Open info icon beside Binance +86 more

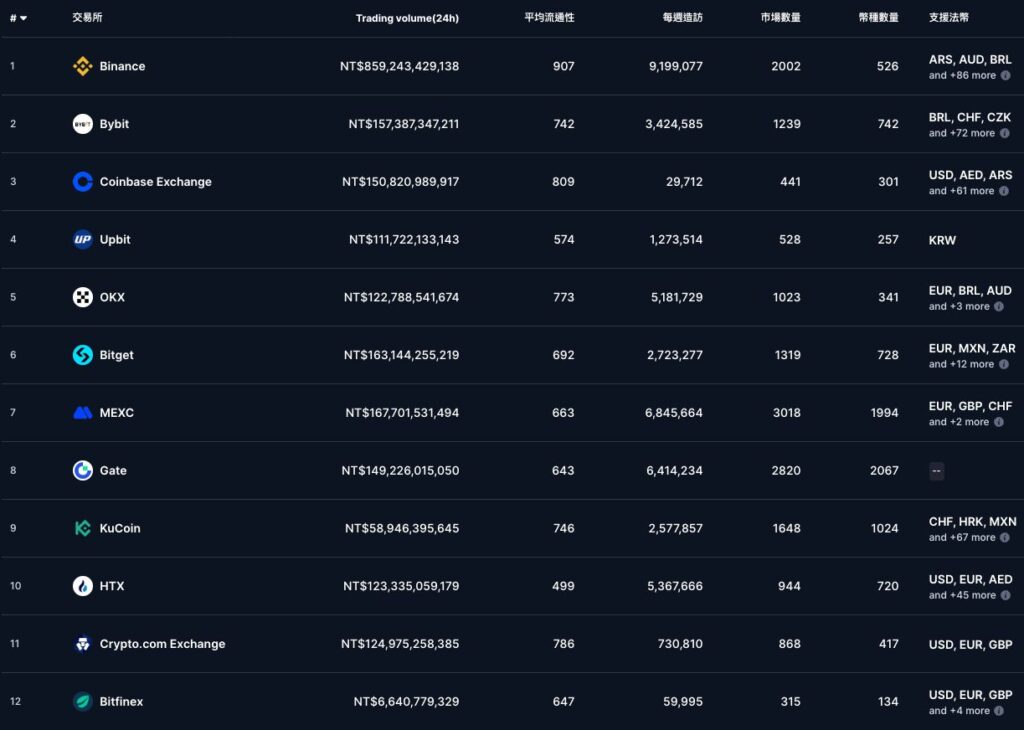coord(1006,76)
